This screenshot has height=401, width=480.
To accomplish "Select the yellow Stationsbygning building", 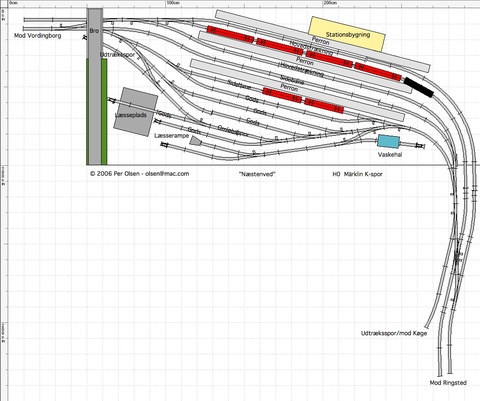I will click(347, 34).
